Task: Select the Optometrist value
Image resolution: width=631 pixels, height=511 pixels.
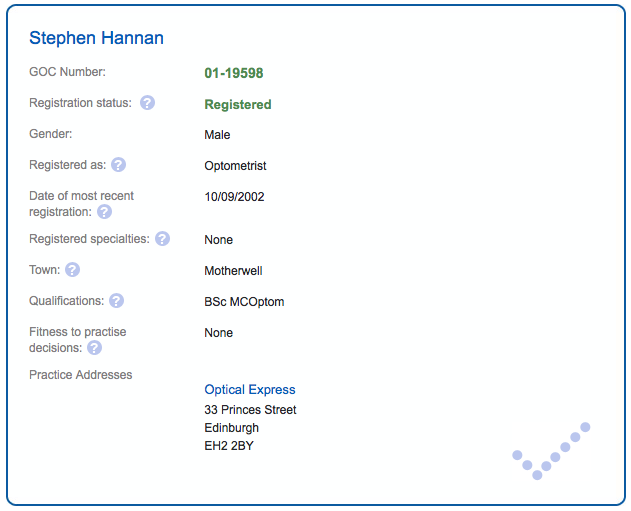Action: tap(235, 166)
